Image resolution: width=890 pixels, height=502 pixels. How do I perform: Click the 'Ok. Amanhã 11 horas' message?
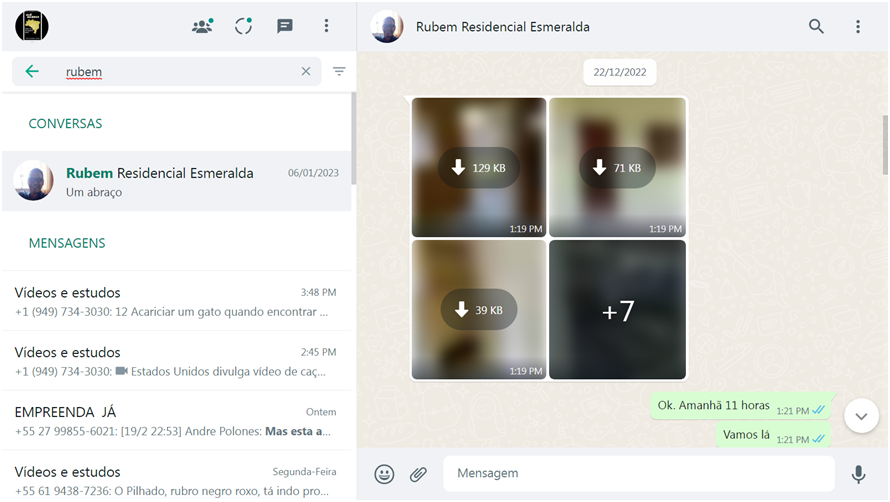pyautogui.click(x=741, y=406)
